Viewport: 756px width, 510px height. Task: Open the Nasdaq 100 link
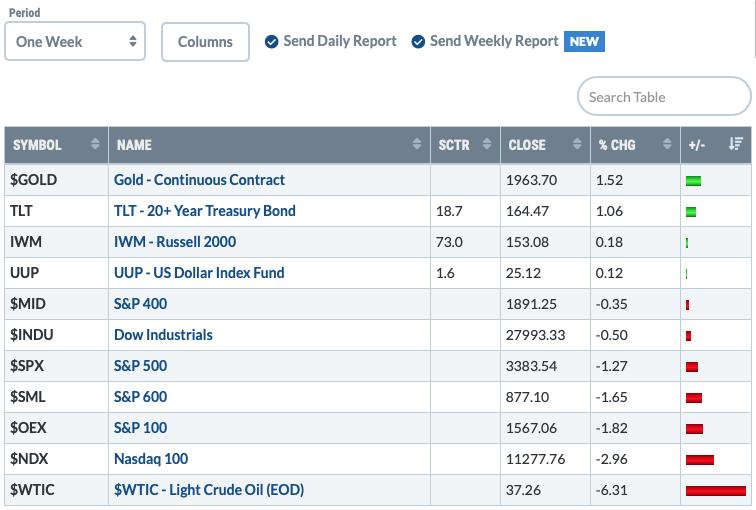[151, 458]
